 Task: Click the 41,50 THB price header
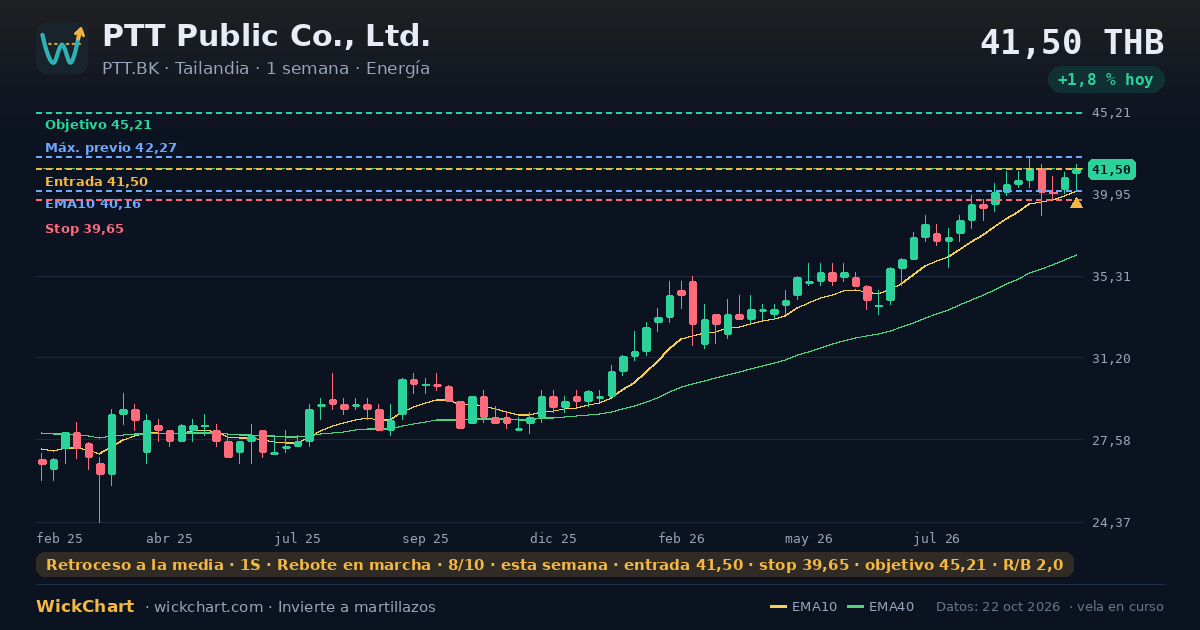point(1072,43)
